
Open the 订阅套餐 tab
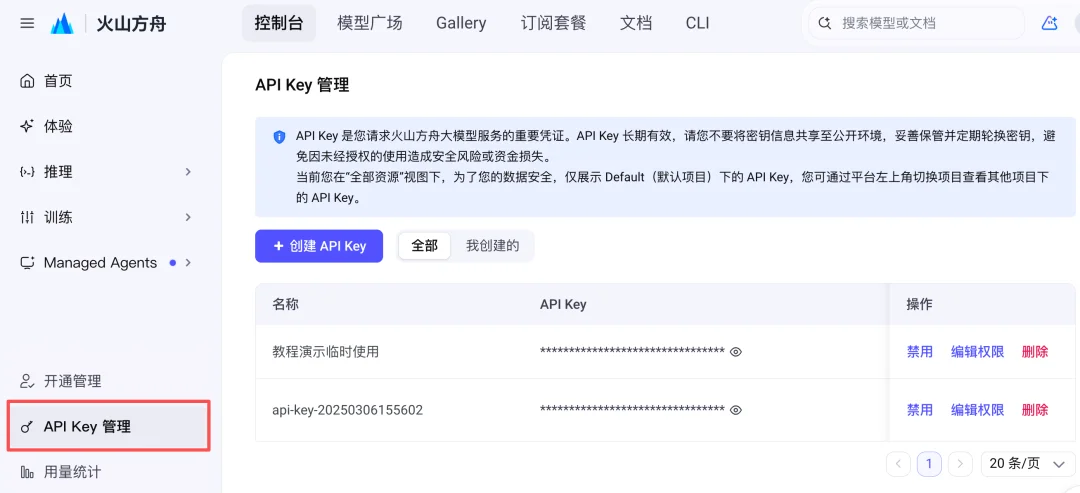(554, 23)
